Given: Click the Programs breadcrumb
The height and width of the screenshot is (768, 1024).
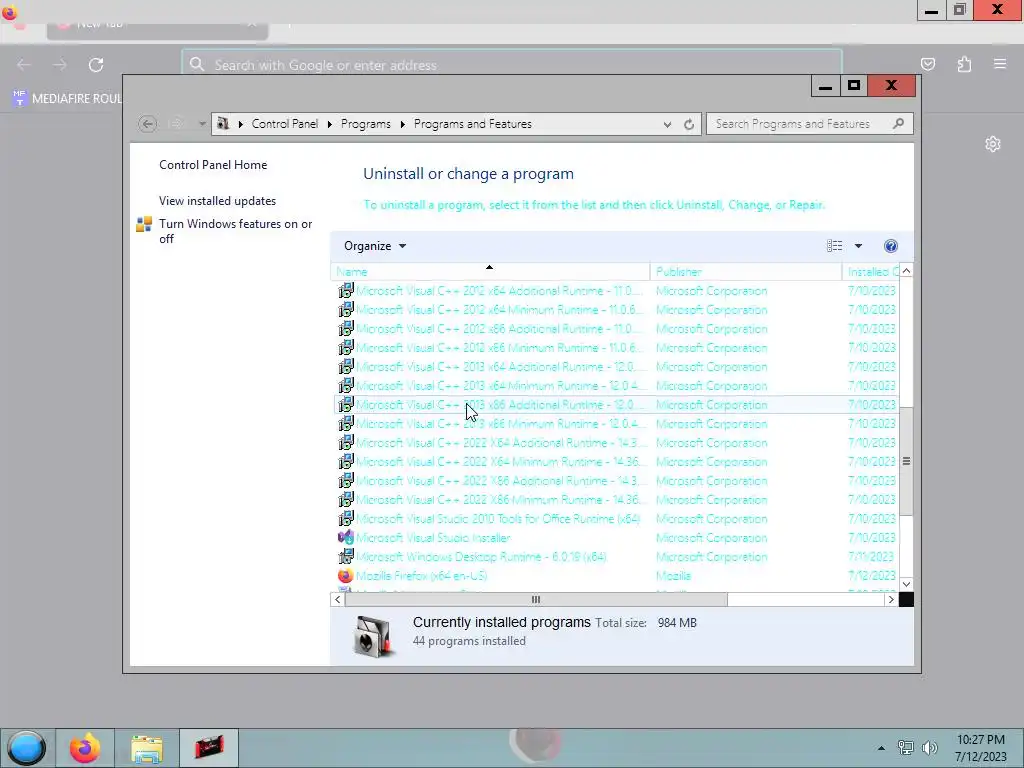Looking at the screenshot, I should (x=366, y=124).
